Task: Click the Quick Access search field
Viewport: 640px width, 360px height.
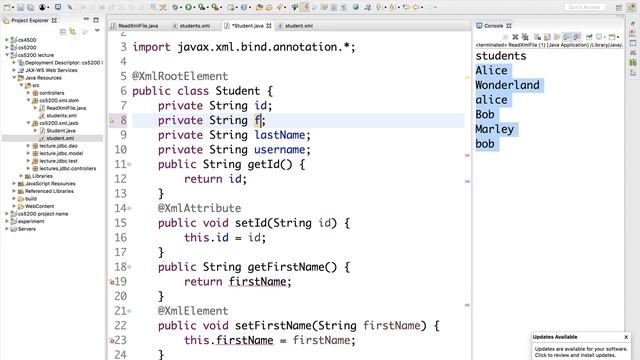Action: 584,7
